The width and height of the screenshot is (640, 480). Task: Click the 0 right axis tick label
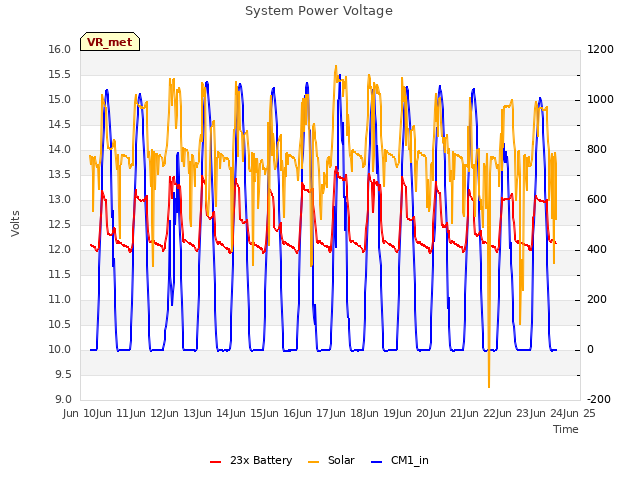point(590,349)
